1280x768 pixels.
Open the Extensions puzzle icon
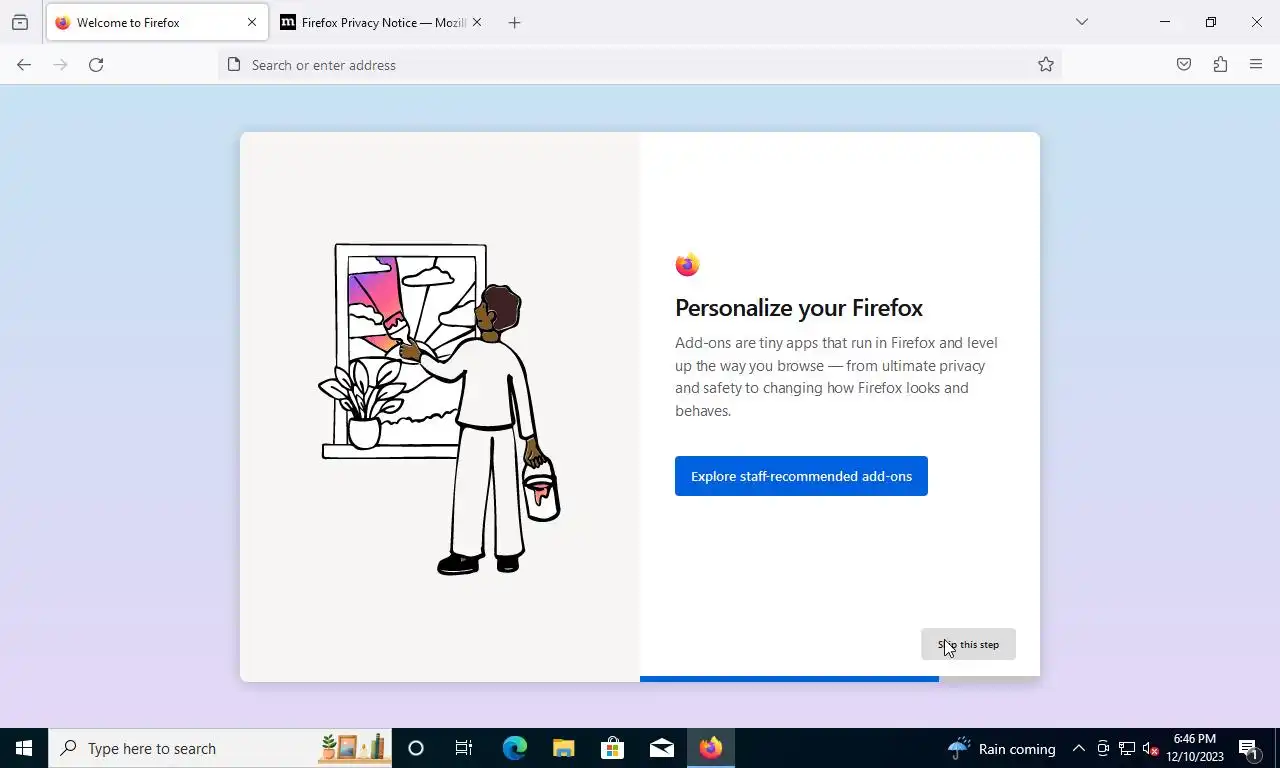point(1220,65)
